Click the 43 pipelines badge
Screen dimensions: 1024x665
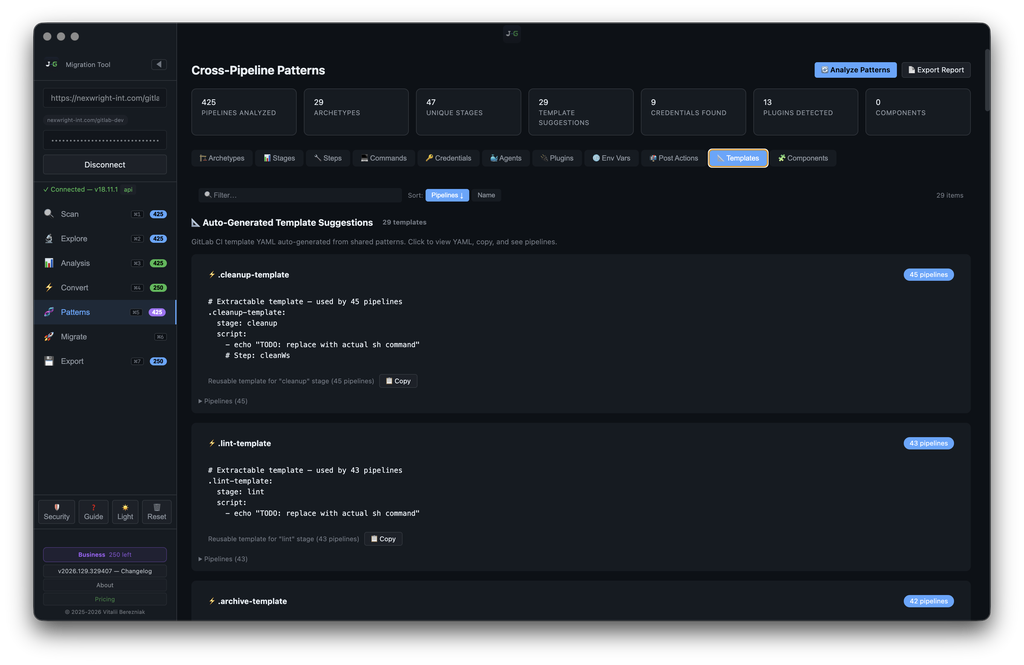tap(929, 444)
